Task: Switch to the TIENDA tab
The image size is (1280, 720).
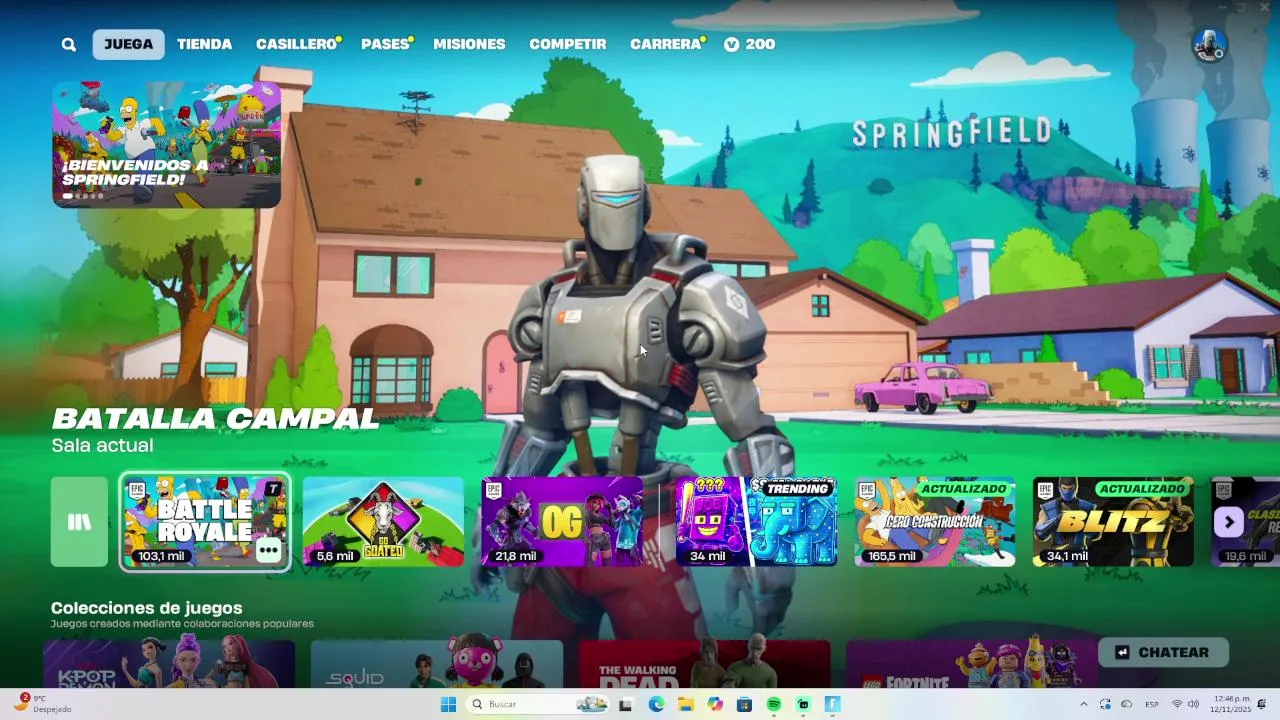Action: [x=204, y=44]
